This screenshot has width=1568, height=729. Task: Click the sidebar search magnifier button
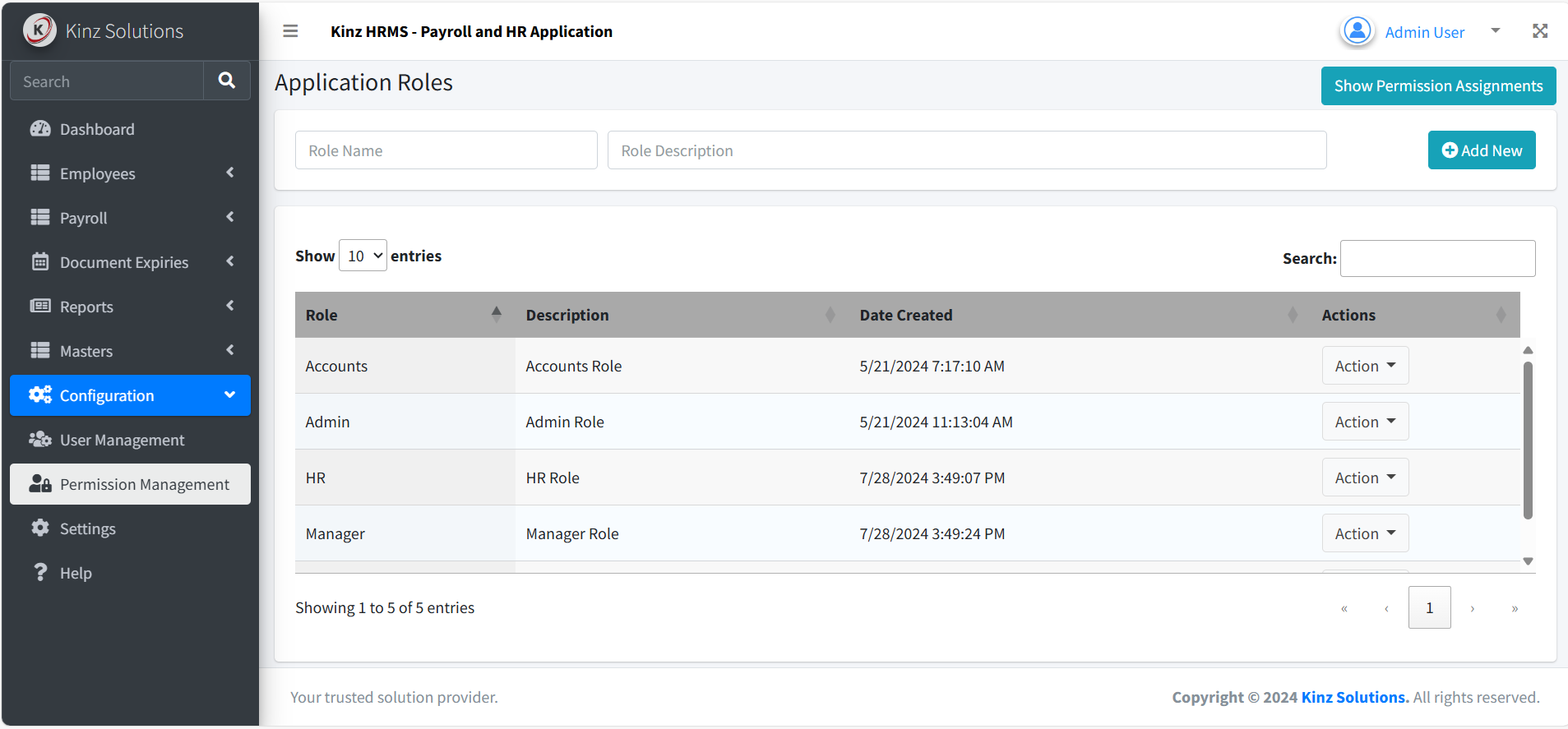pos(227,81)
